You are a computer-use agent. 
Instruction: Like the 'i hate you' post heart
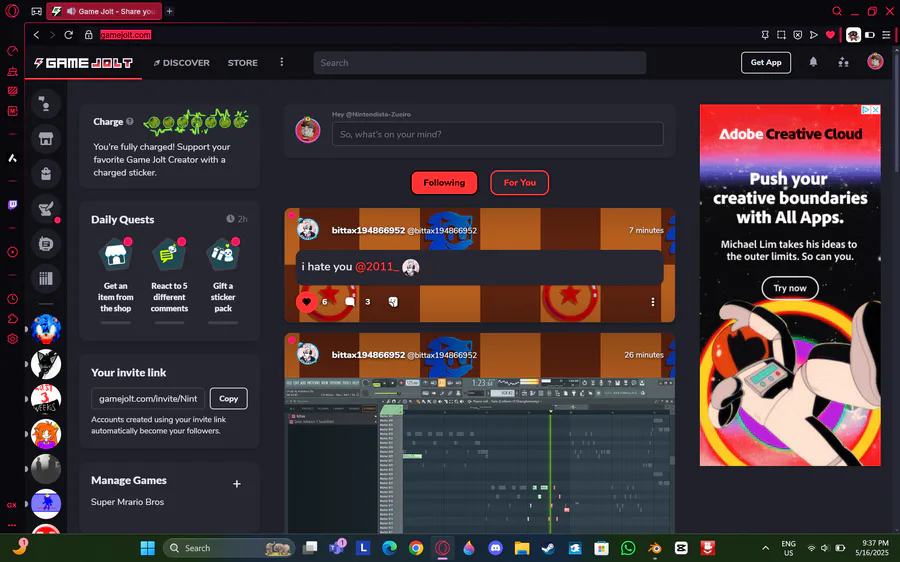pos(307,302)
